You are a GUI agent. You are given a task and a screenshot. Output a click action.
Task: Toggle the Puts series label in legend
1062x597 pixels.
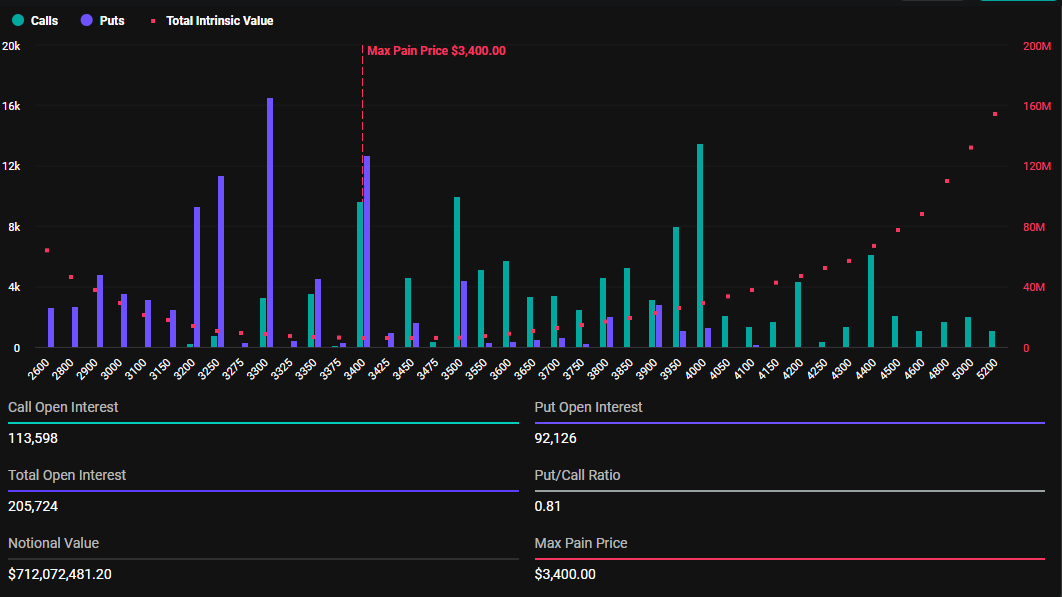pos(112,20)
